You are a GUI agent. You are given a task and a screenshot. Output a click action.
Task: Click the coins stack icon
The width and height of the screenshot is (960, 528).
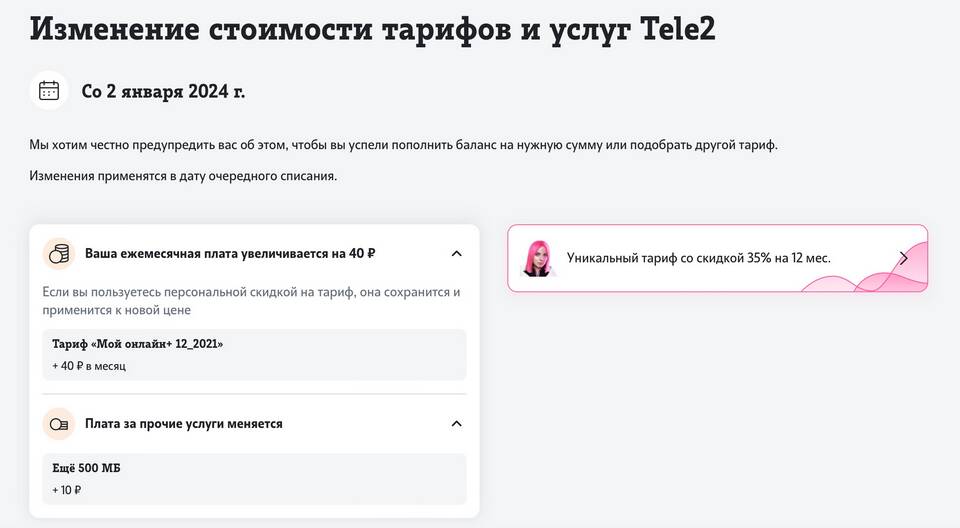pyautogui.click(x=59, y=254)
